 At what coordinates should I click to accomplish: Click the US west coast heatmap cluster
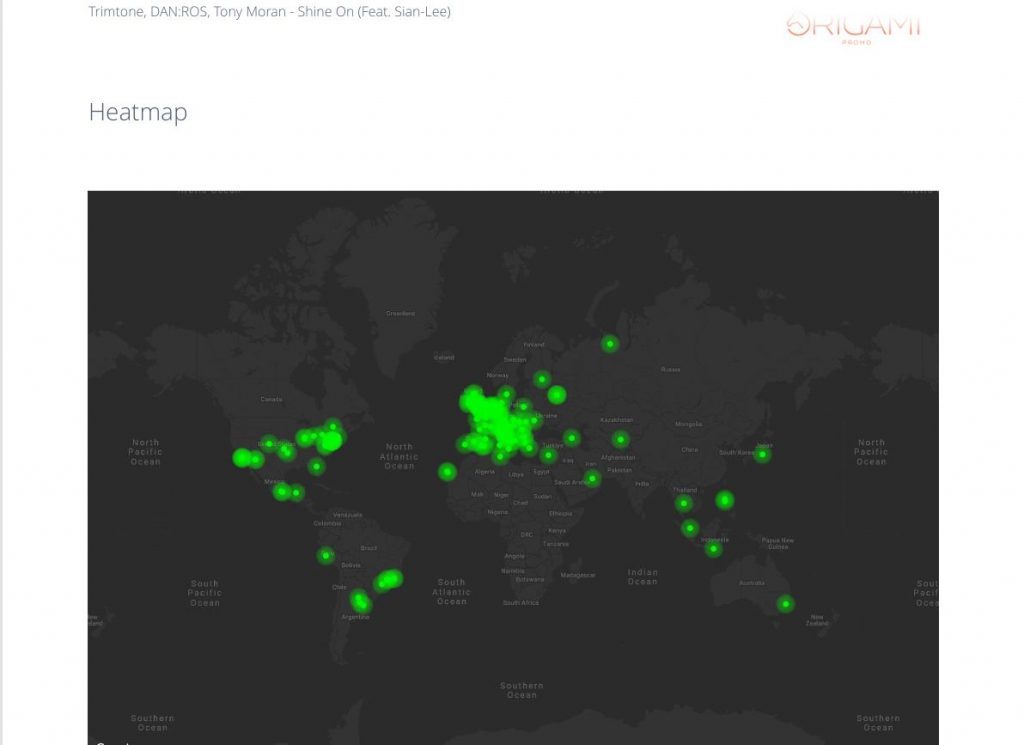[x=246, y=458]
